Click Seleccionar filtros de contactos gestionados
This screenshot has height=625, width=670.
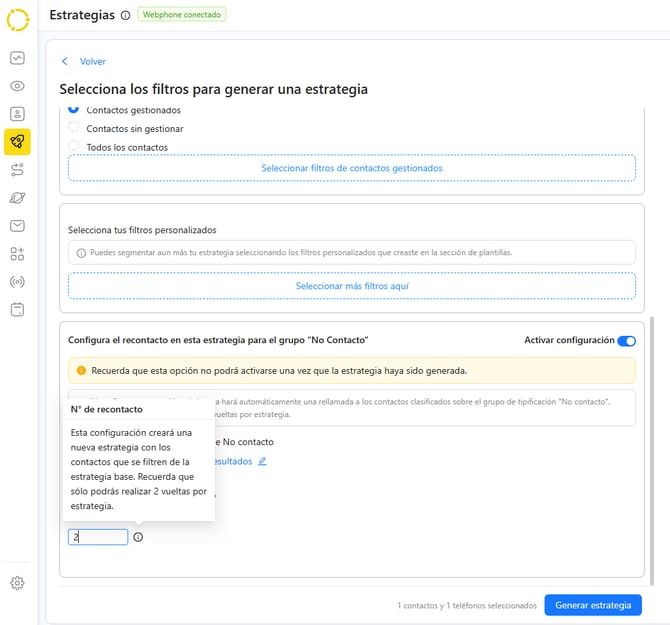[x=352, y=168]
